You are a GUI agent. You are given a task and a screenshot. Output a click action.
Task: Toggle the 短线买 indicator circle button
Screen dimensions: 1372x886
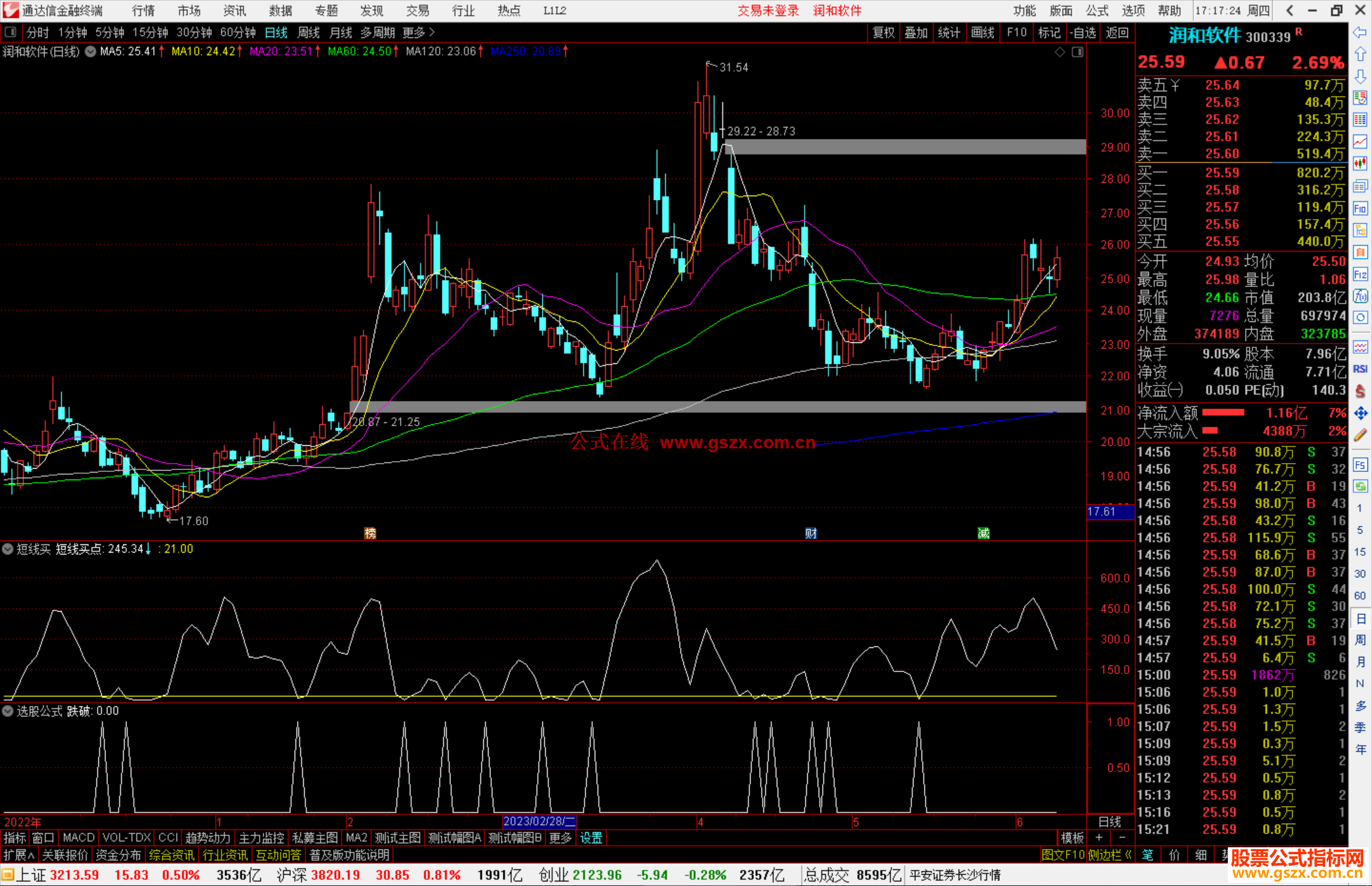pos(8,549)
